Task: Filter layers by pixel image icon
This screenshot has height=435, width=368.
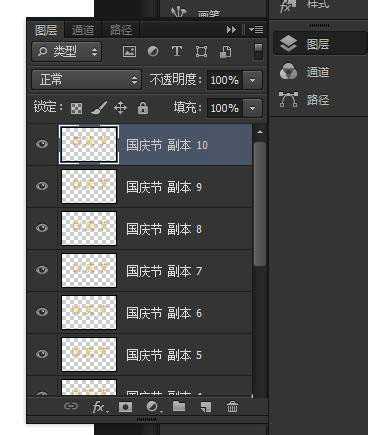Action: point(129,52)
